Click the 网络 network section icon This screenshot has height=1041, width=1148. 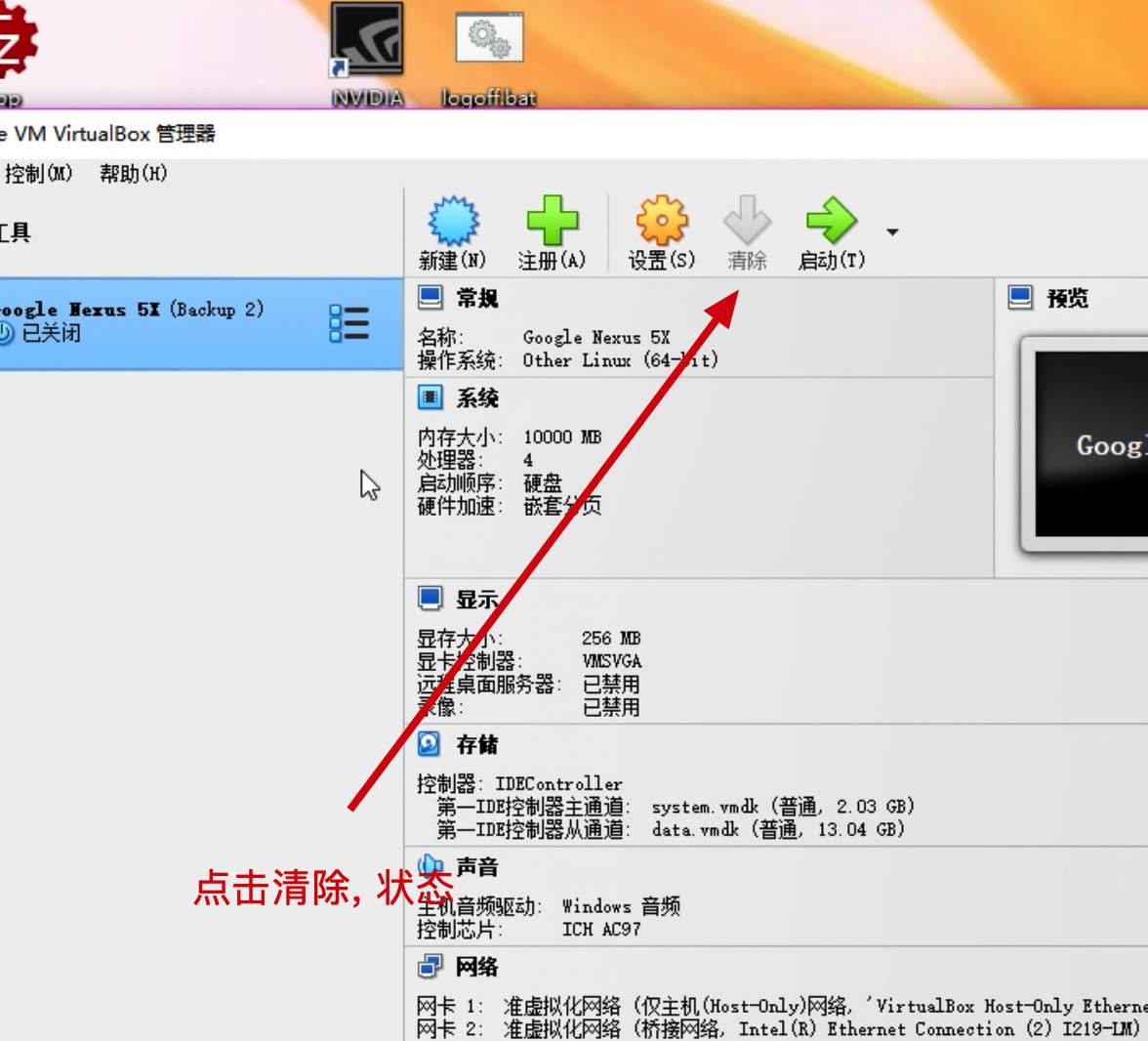(x=430, y=966)
